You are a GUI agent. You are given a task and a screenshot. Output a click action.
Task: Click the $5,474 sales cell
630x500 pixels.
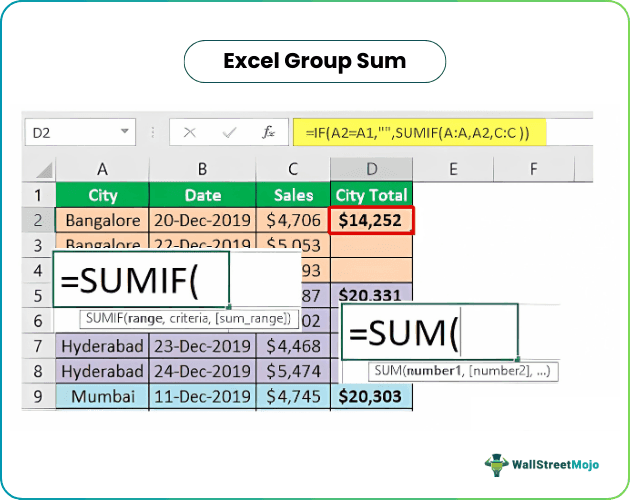click(x=292, y=372)
